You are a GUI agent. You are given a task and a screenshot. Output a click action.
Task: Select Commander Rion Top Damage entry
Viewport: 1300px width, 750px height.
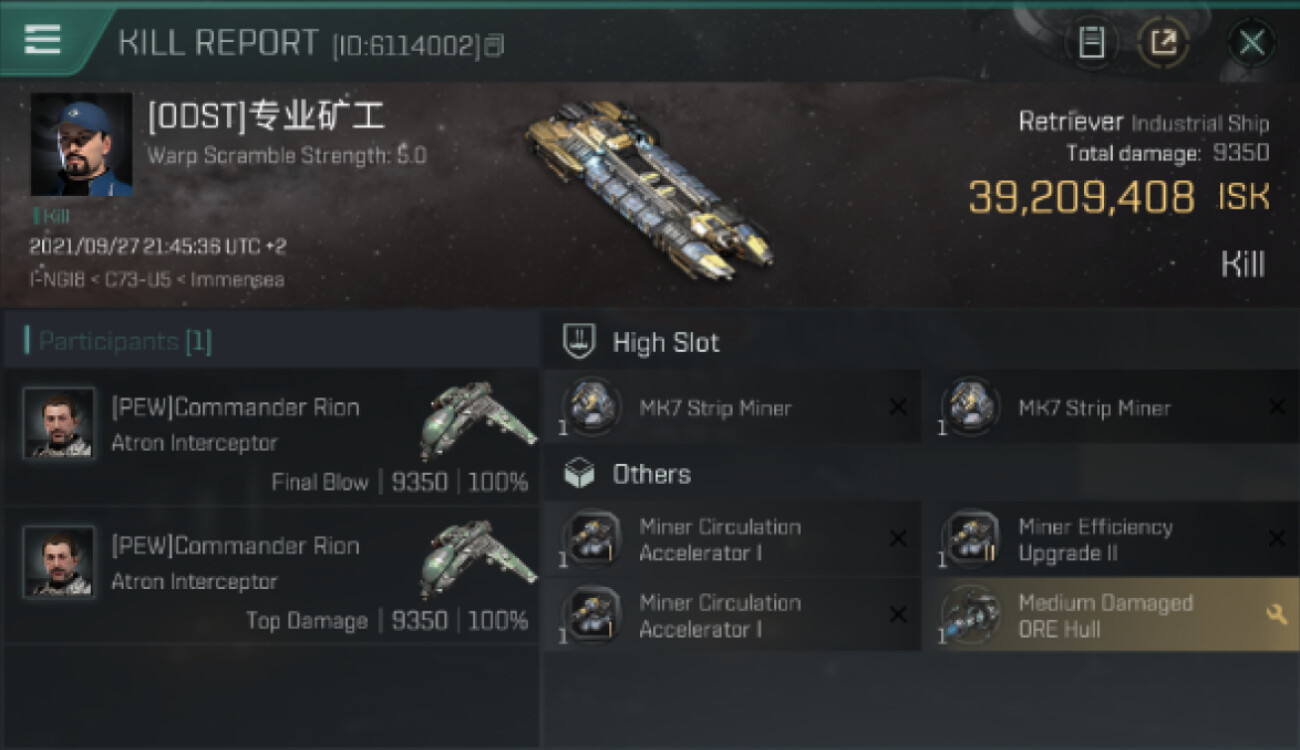click(270, 575)
